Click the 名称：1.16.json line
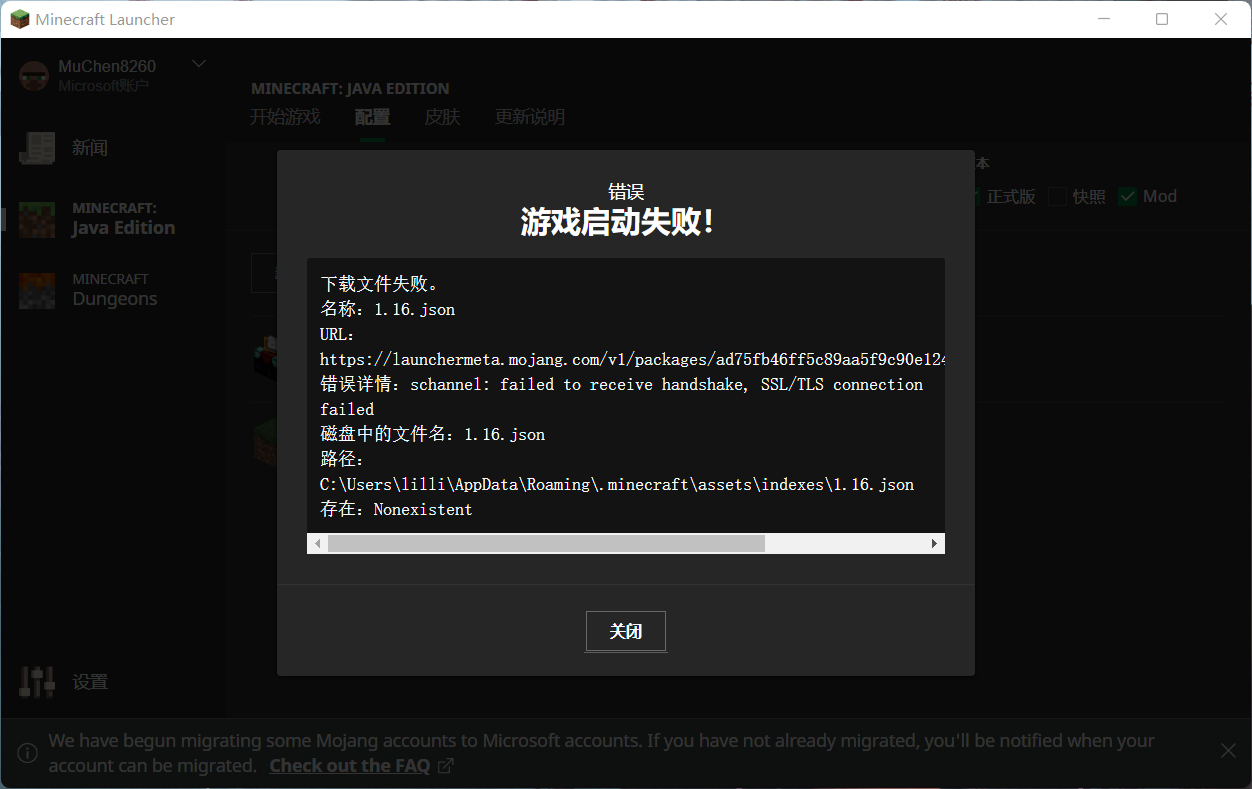Image resolution: width=1252 pixels, height=789 pixels. point(388,309)
